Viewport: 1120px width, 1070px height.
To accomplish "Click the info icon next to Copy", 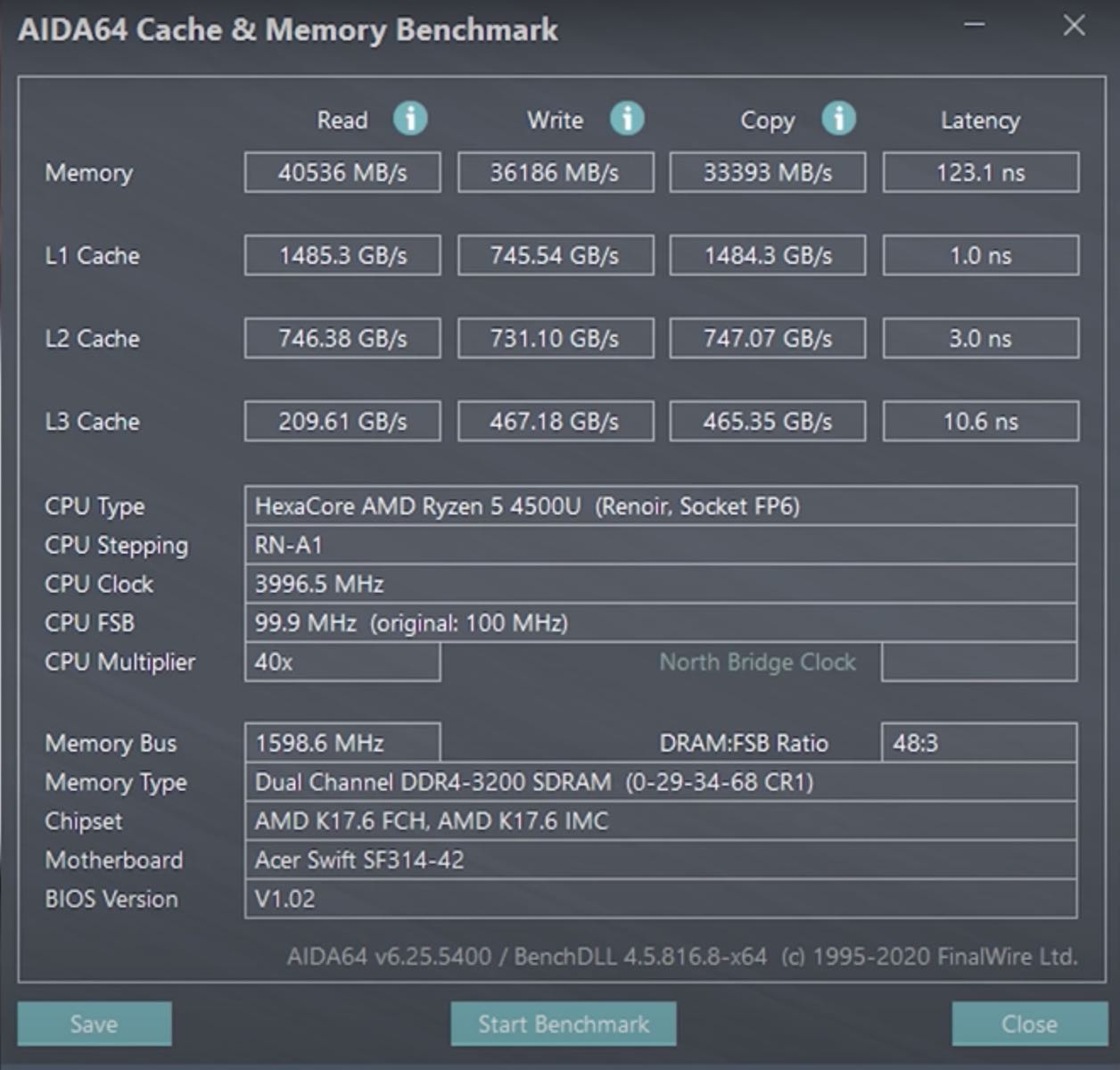I will (837, 119).
